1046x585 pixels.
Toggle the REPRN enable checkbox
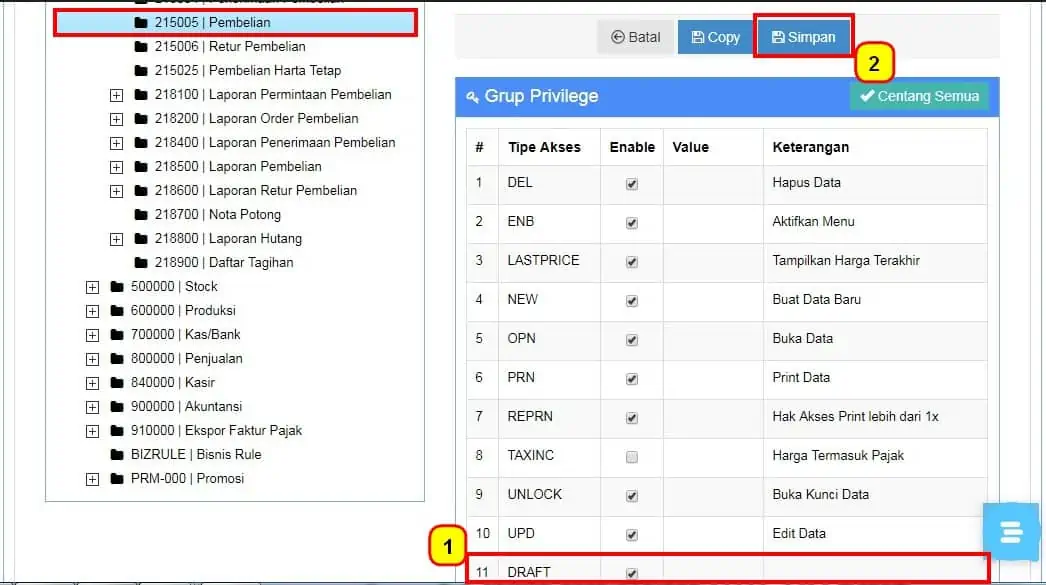tap(632, 418)
